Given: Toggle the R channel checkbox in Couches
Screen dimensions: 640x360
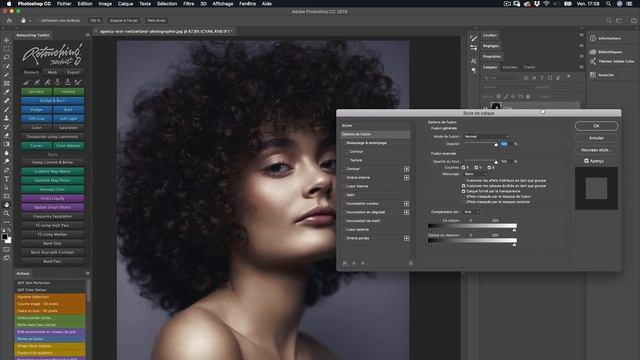Looking at the screenshot, I should pyautogui.click(x=463, y=167).
